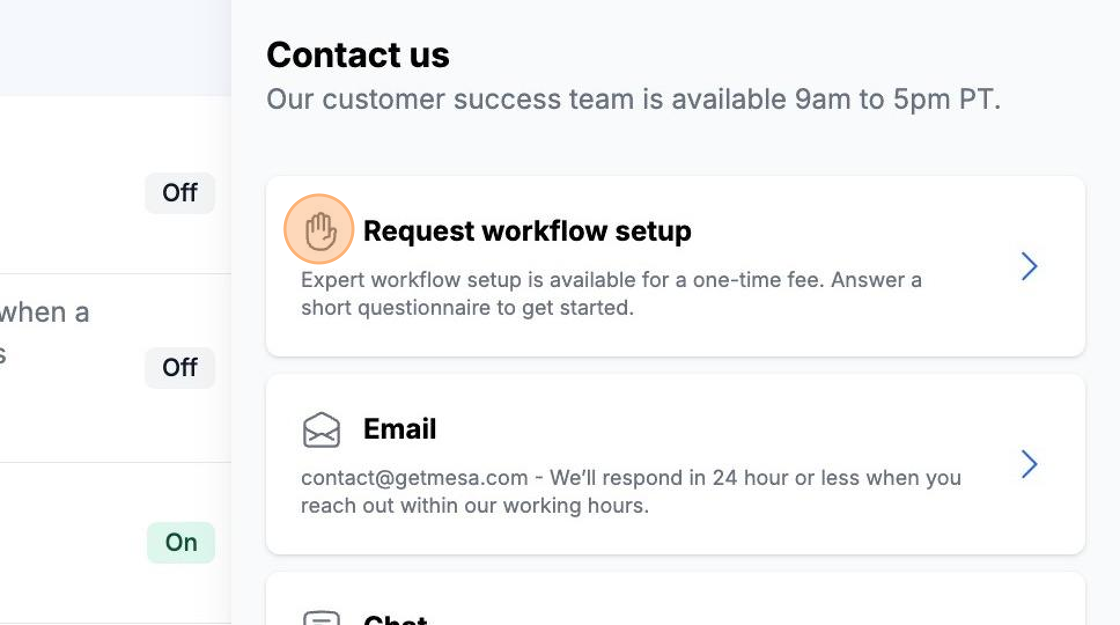Click "short questionnaire to get started" text

click(467, 308)
